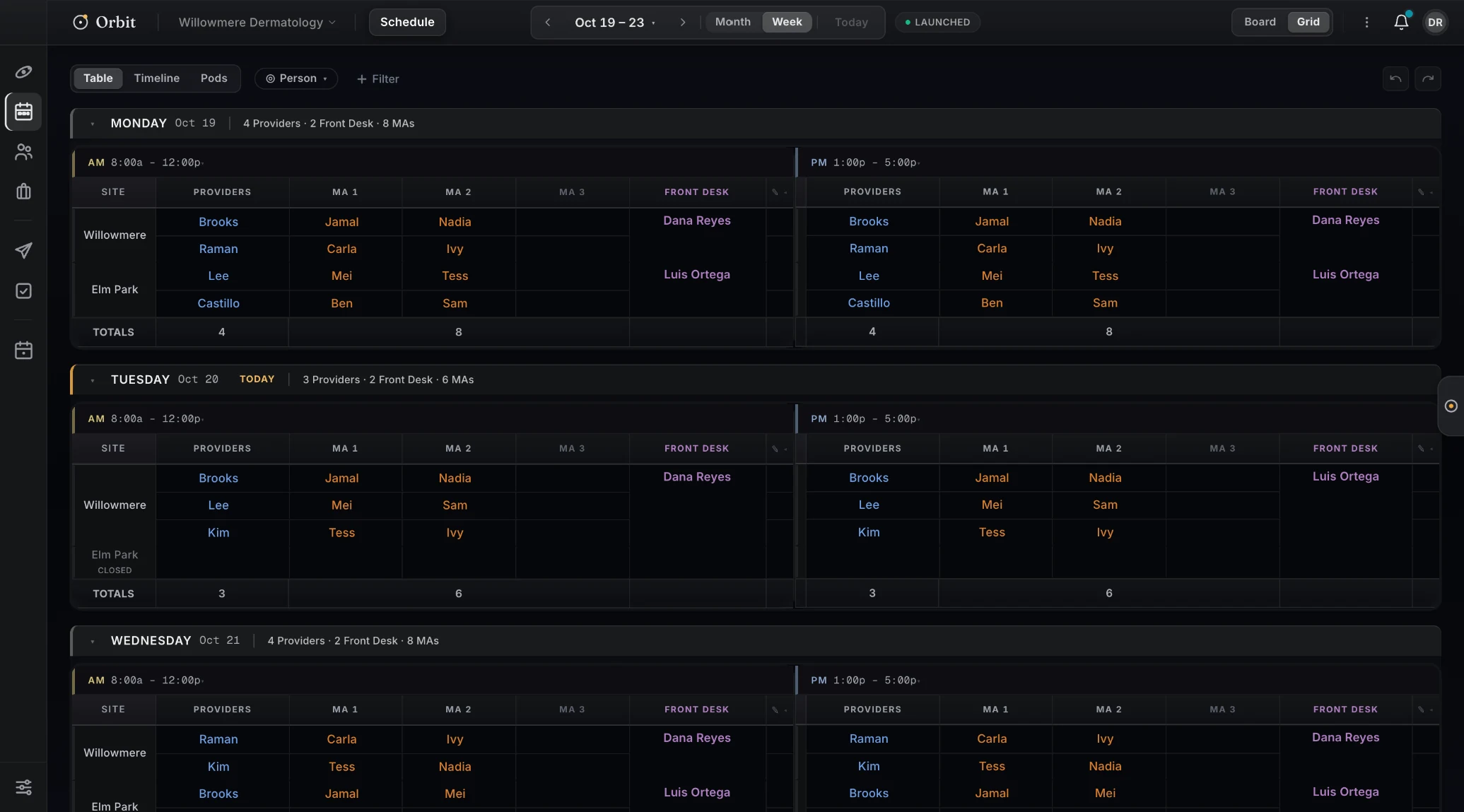Viewport: 1464px width, 812px height.
Task: Open the DR user avatar
Action: click(1435, 22)
